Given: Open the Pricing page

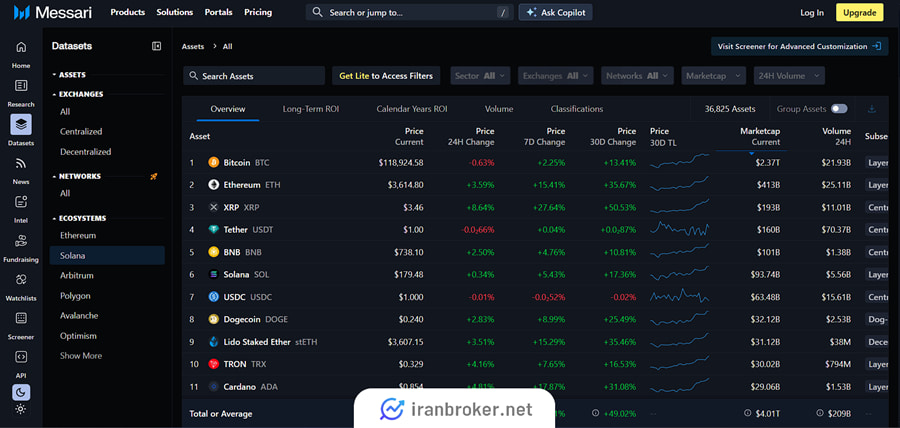Looking at the screenshot, I should [x=258, y=12].
